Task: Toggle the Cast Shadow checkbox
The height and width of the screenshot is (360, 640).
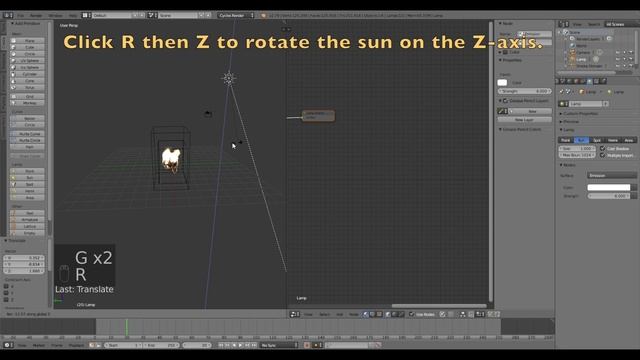Action: point(602,149)
